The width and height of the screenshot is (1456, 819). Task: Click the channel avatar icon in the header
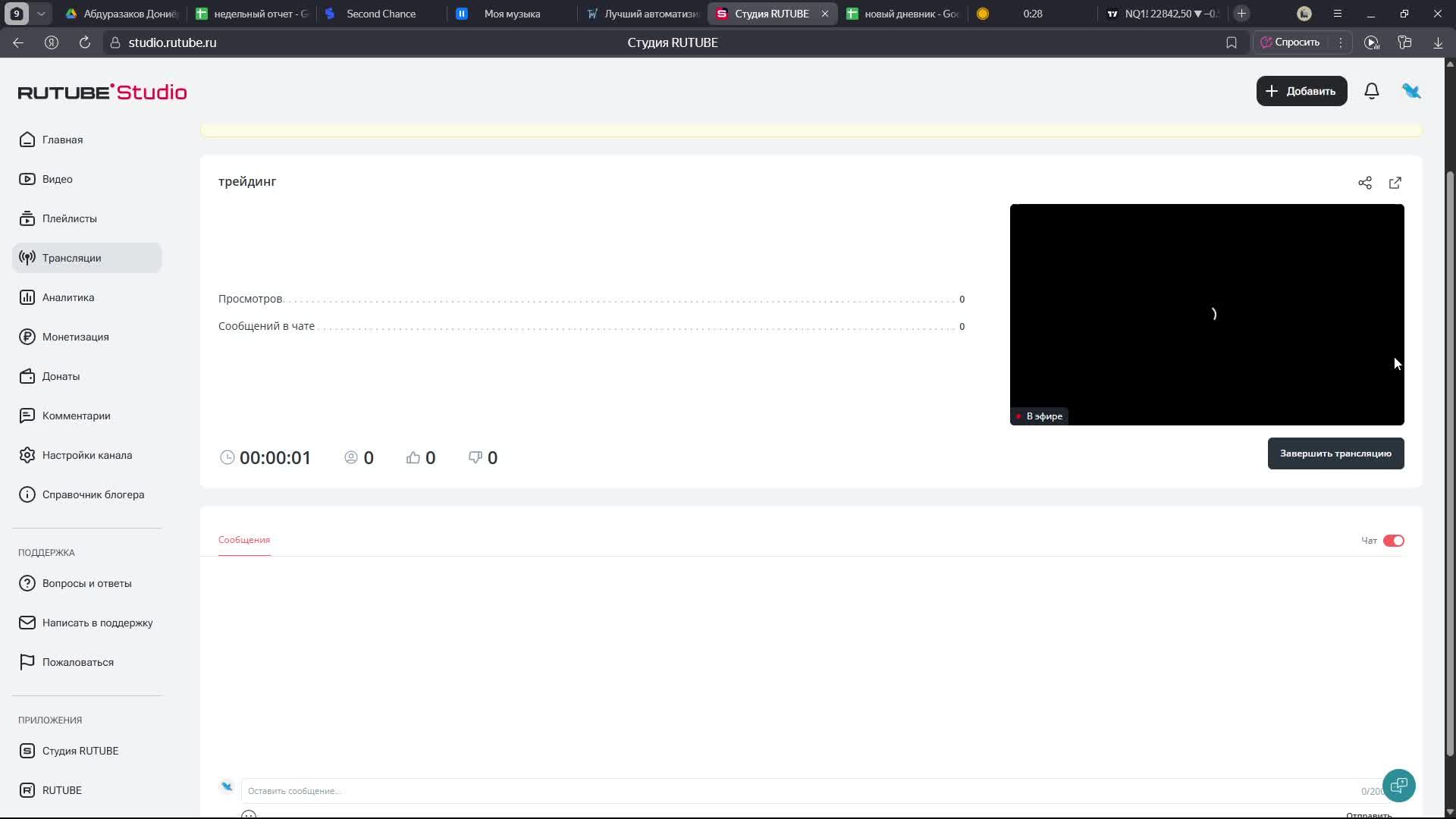point(1411,91)
